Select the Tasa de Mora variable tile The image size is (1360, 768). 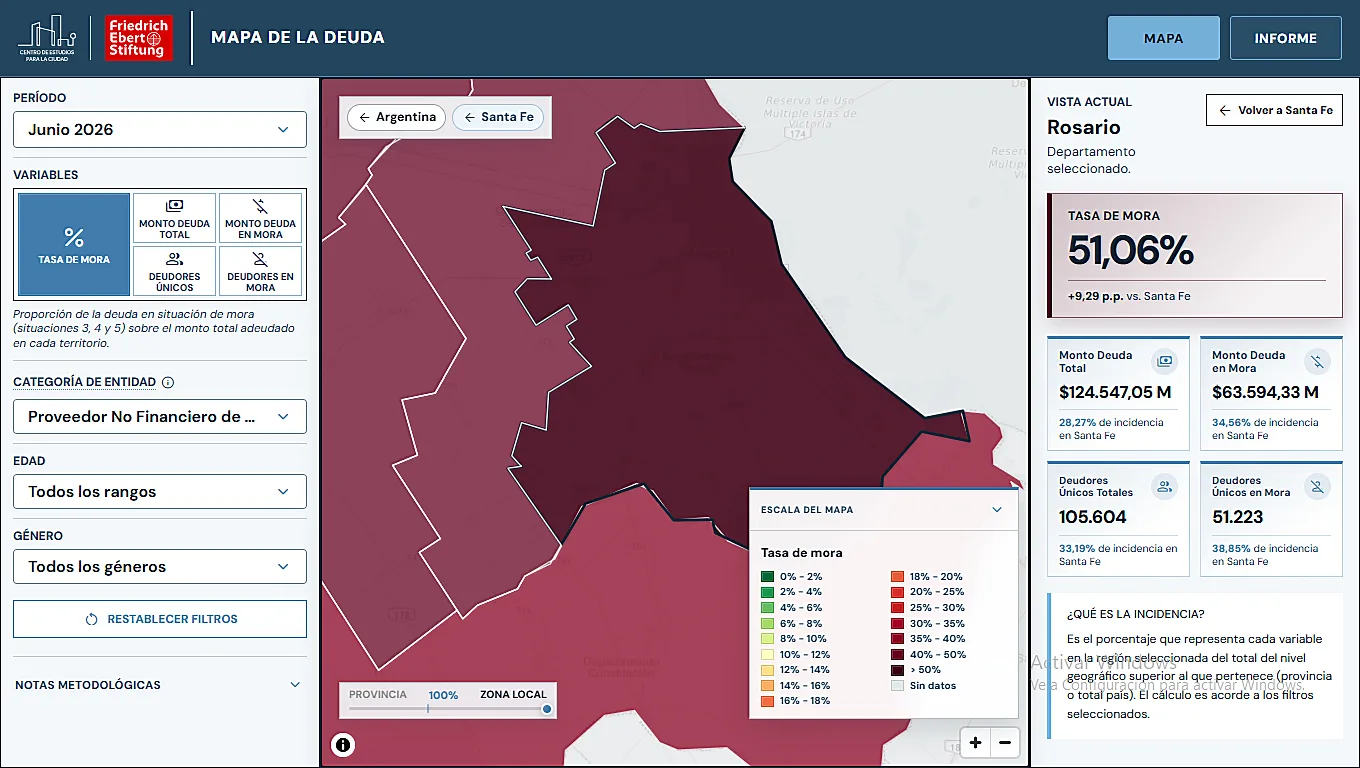pyautogui.click(x=74, y=245)
